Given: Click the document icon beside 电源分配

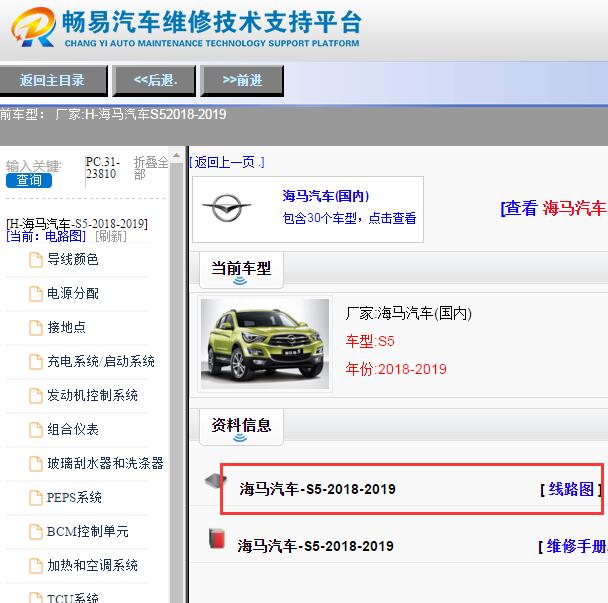Looking at the screenshot, I should [x=36, y=294].
